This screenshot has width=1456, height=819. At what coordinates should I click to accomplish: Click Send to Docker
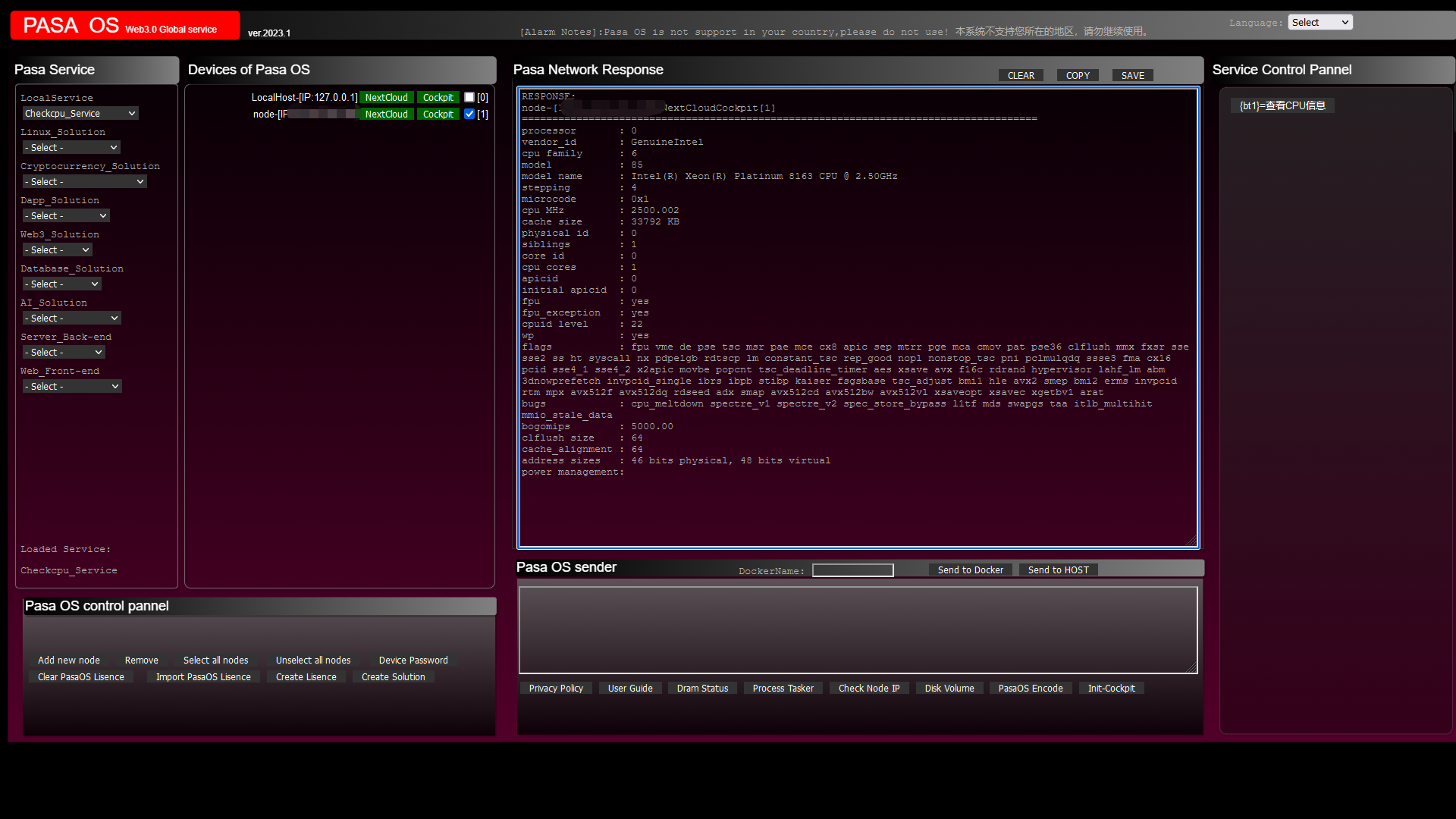[x=971, y=570]
